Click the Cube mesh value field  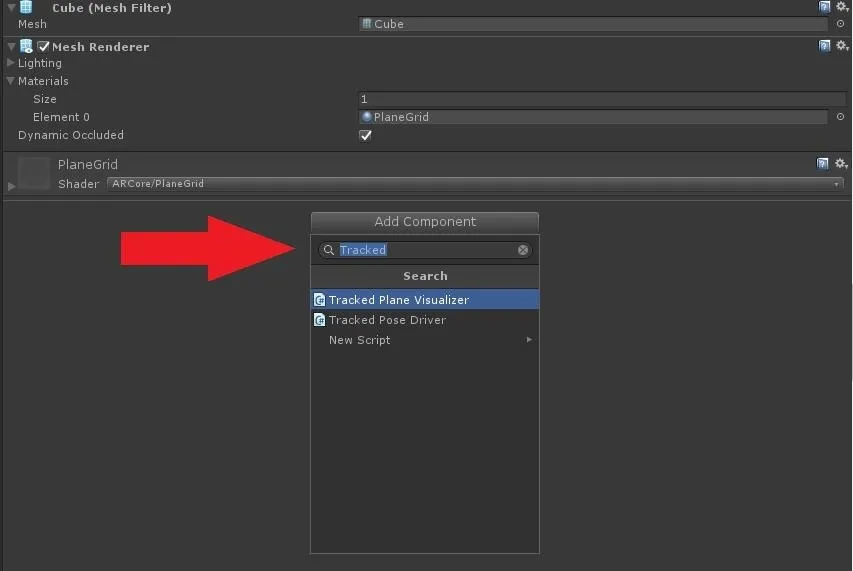coord(593,24)
